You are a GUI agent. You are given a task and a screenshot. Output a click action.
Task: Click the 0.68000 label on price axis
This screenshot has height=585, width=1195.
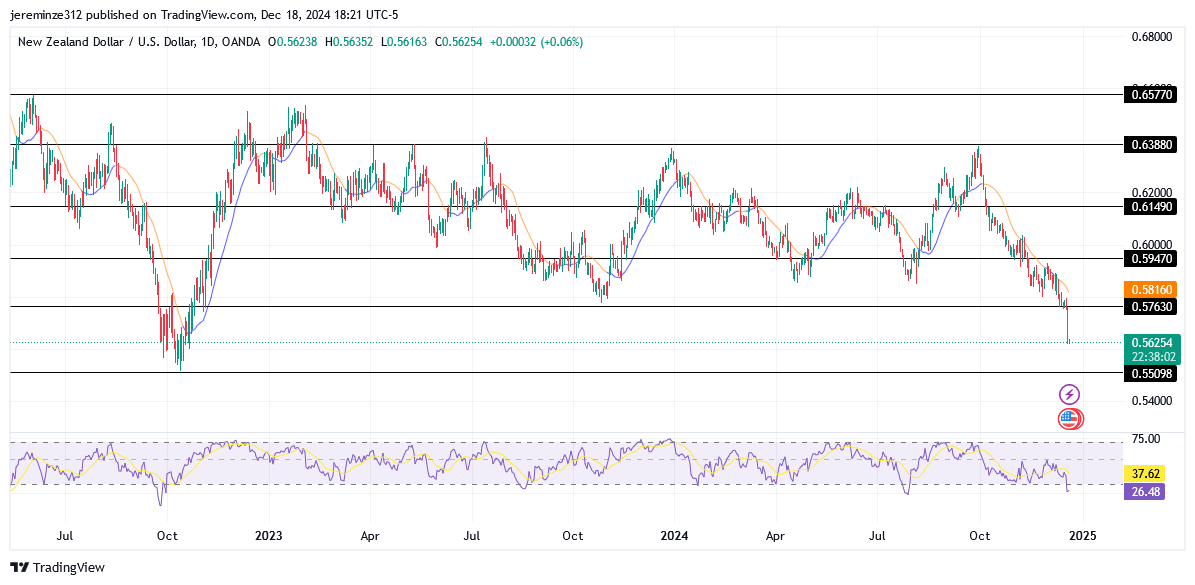click(1152, 37)
